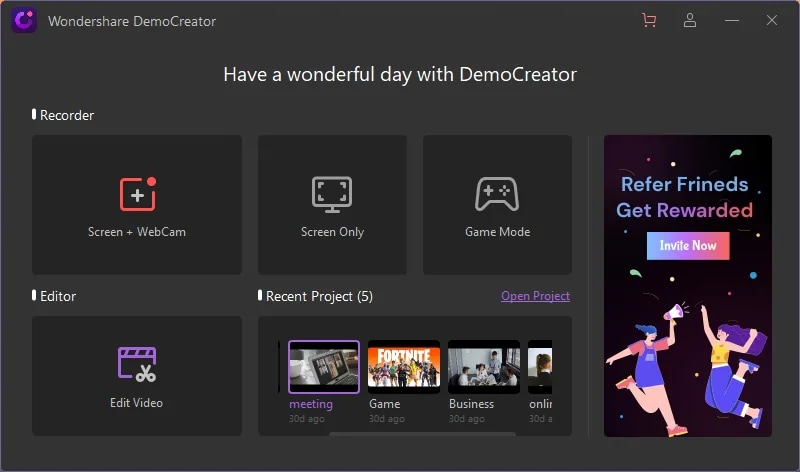This screenshot has width=800, height=472.
Task: Open the shopping cart icon
Action: pyautogui.click(x=649, y=20)
